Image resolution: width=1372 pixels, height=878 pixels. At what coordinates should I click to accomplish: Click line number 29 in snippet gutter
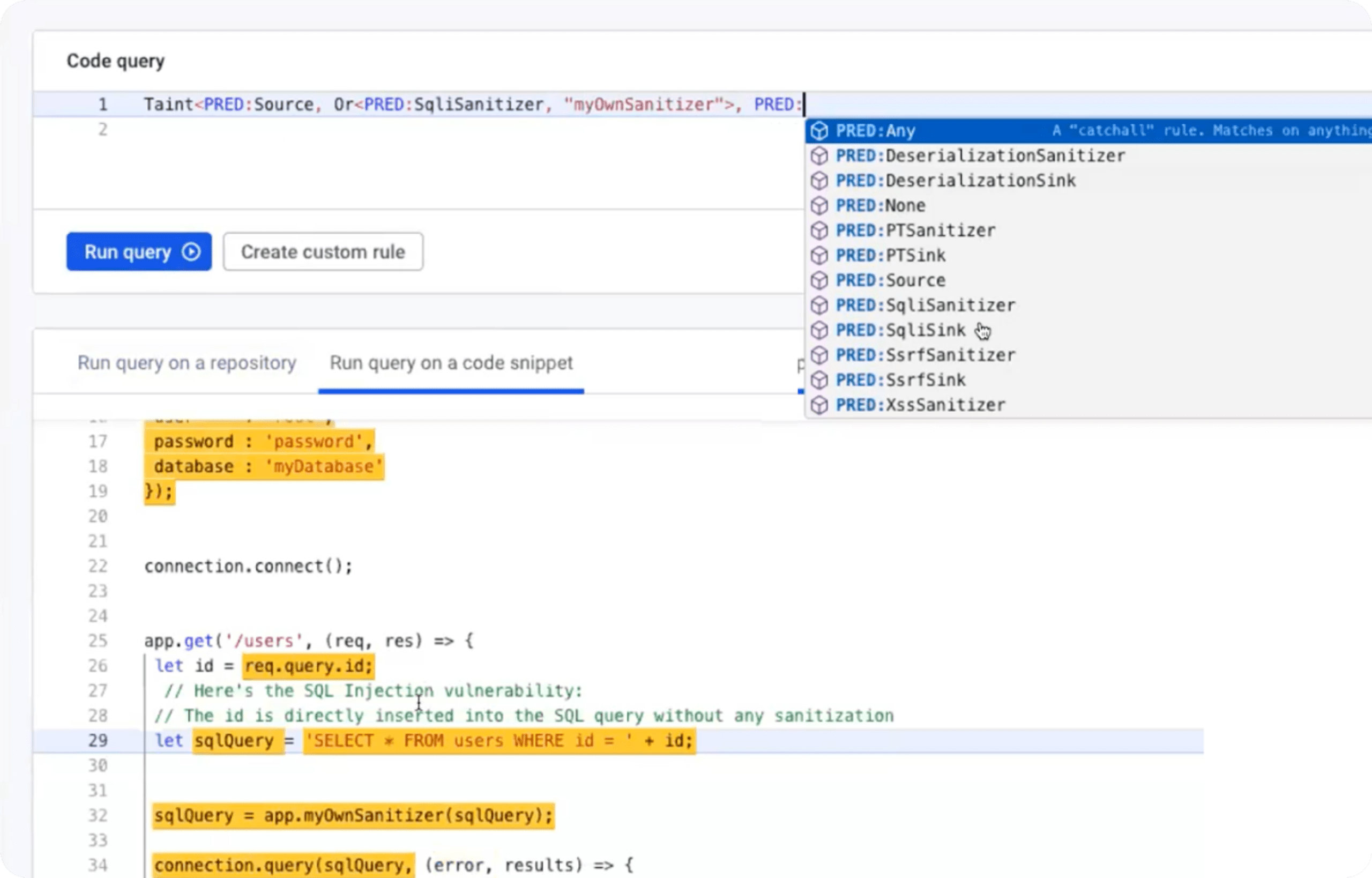(x=98, y=741)
